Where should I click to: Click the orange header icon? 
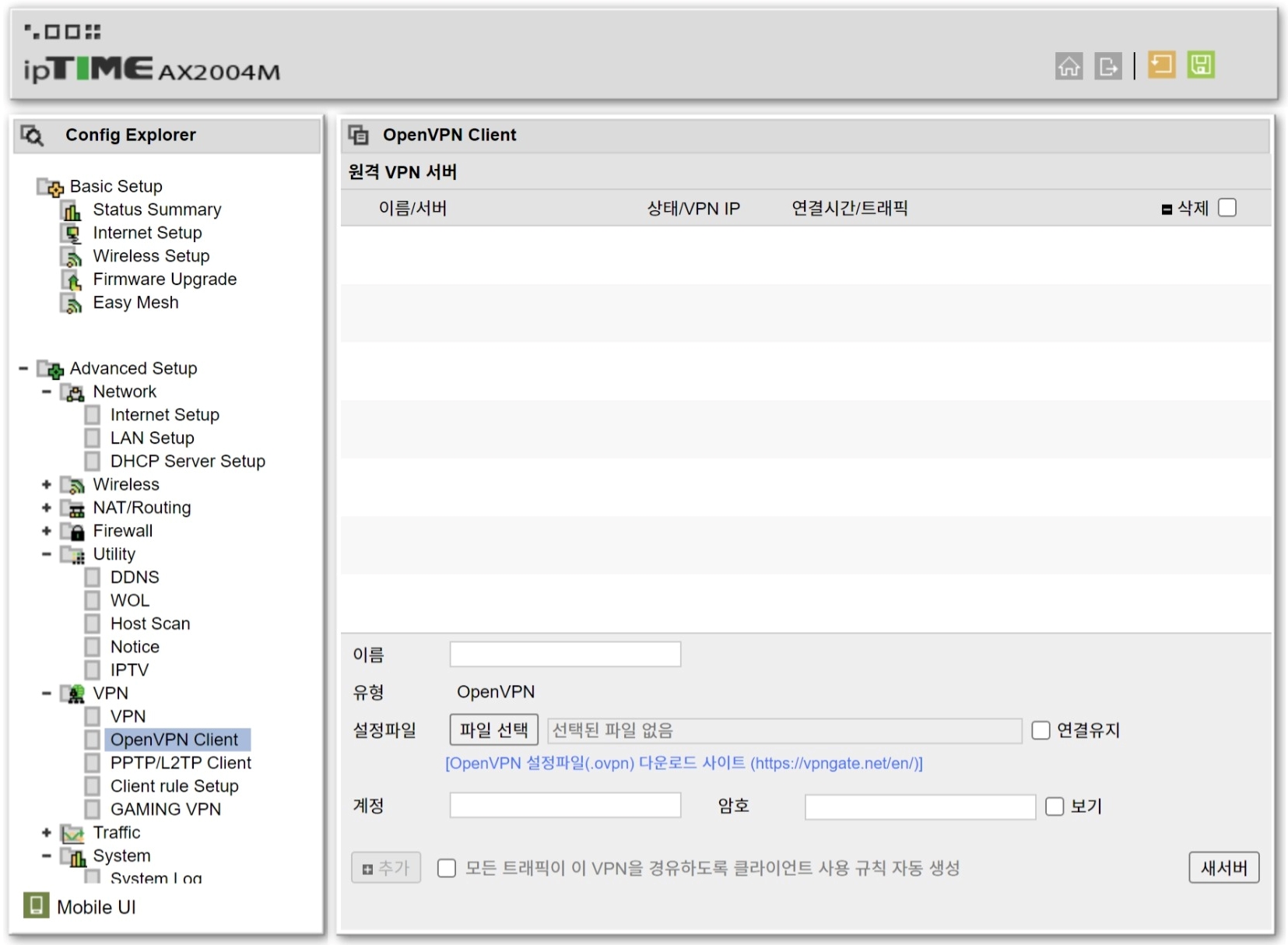coord(1161,65)
